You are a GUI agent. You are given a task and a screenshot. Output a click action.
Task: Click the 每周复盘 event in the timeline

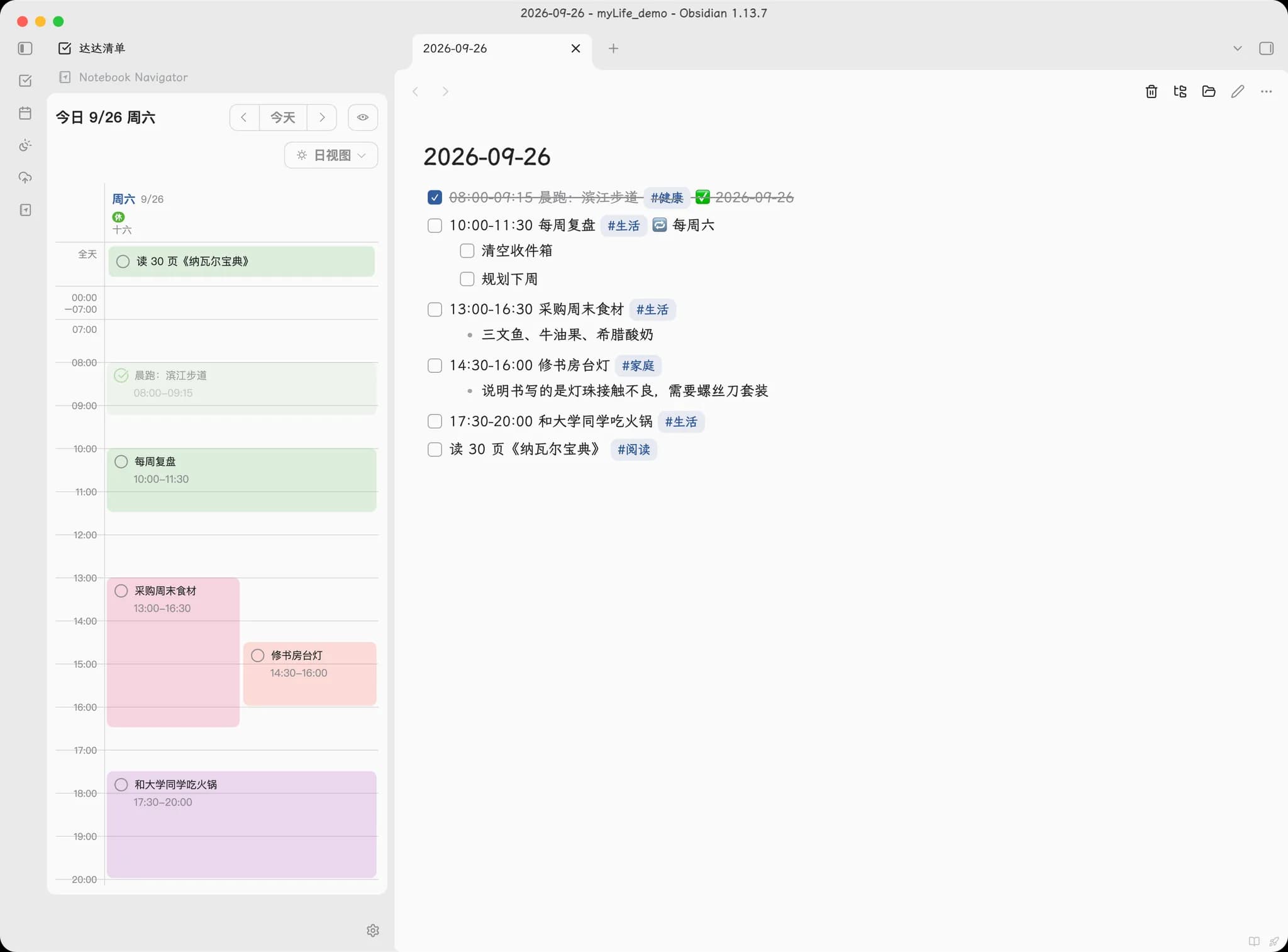(x=241, y=480)
